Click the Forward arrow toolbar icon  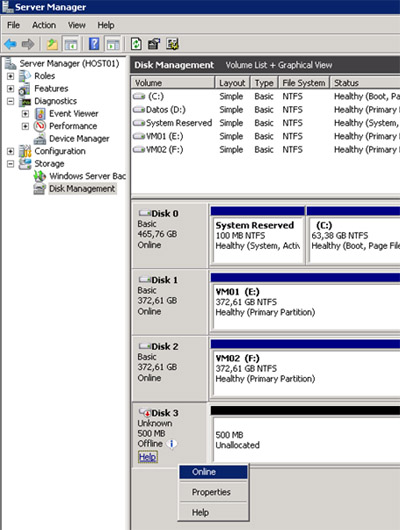(28, 44)
